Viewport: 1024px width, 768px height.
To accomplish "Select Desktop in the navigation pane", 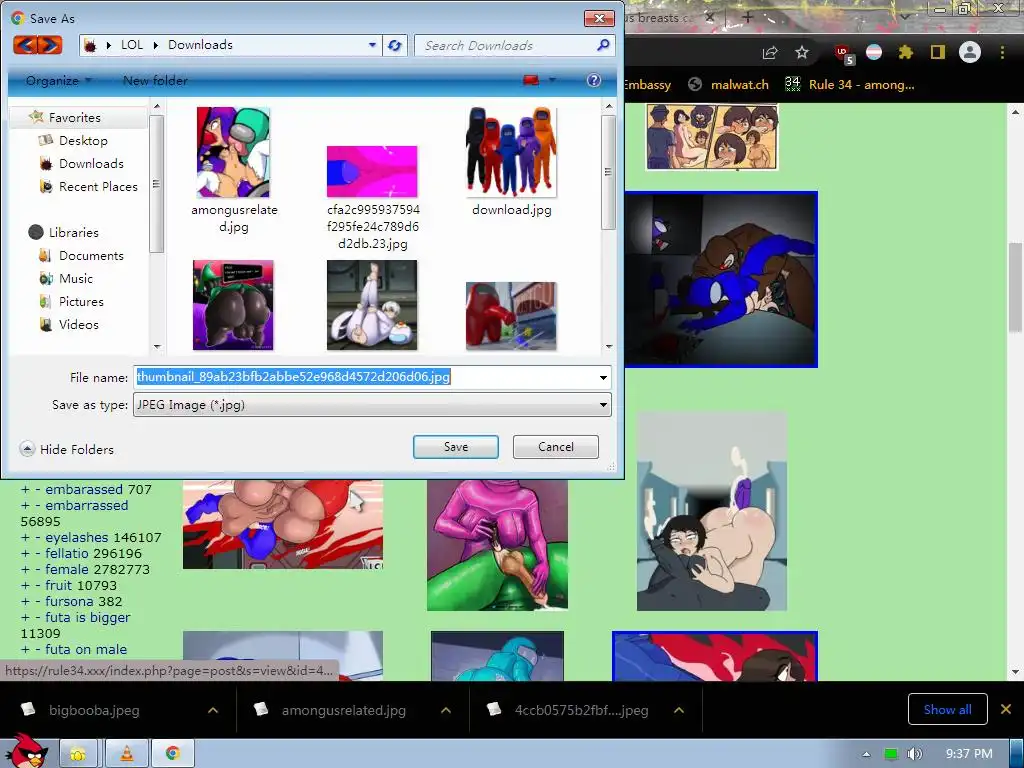I will pos(83,140).
